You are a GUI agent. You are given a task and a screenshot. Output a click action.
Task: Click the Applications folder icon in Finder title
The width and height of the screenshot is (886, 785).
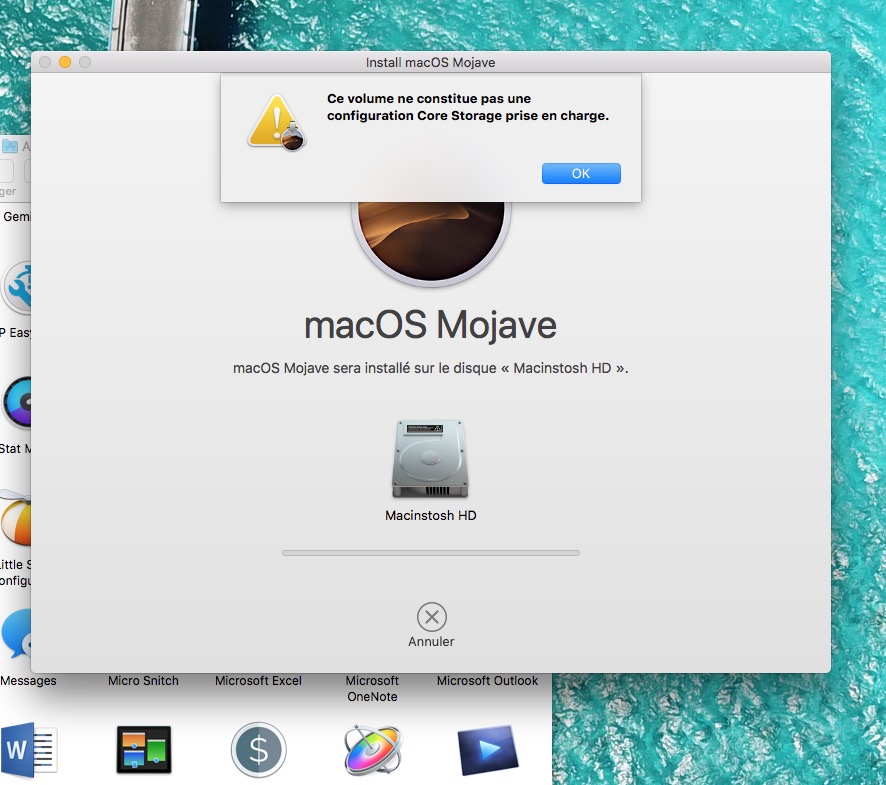[10, 146]
